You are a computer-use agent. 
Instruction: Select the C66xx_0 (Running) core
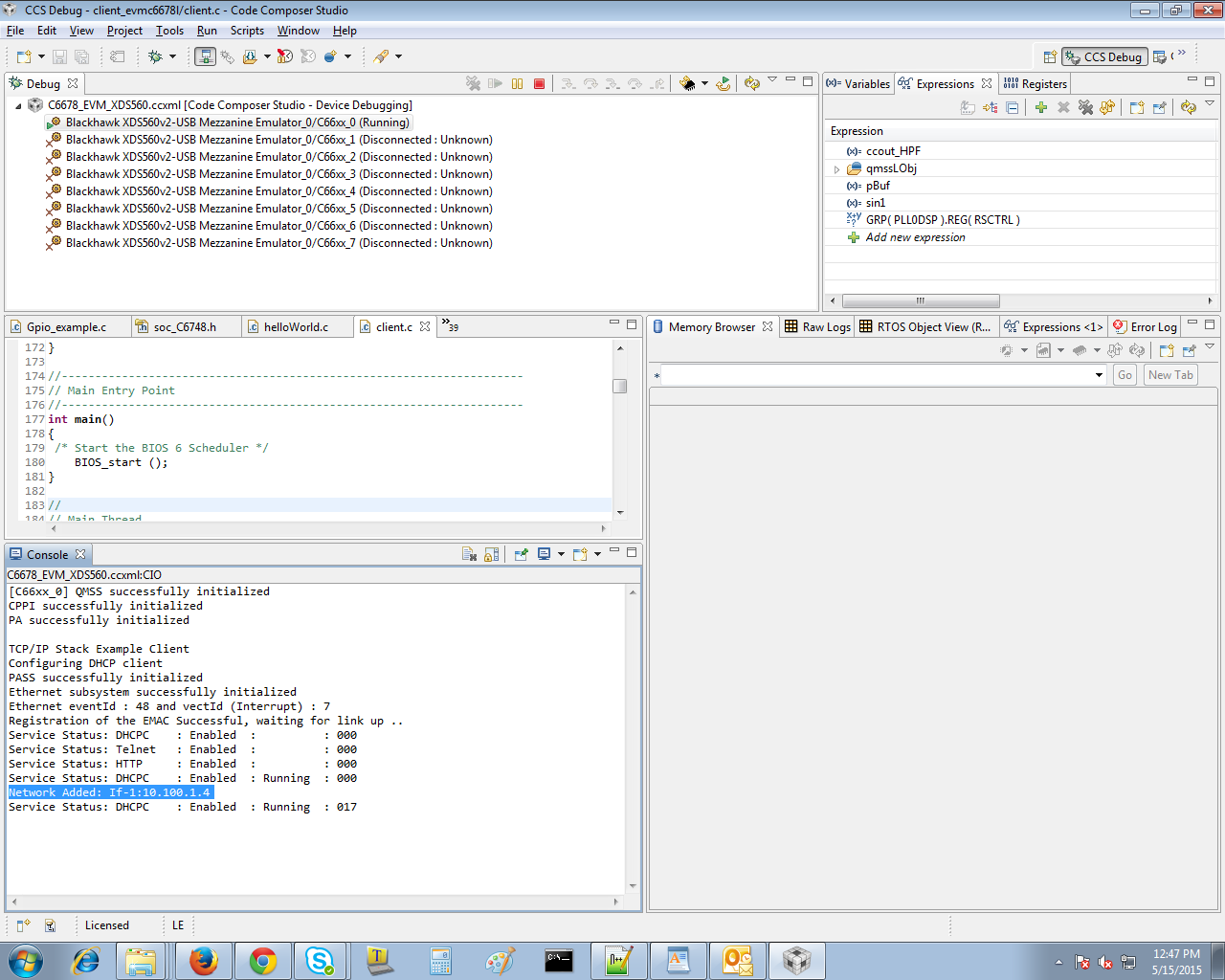pos(229,122)
